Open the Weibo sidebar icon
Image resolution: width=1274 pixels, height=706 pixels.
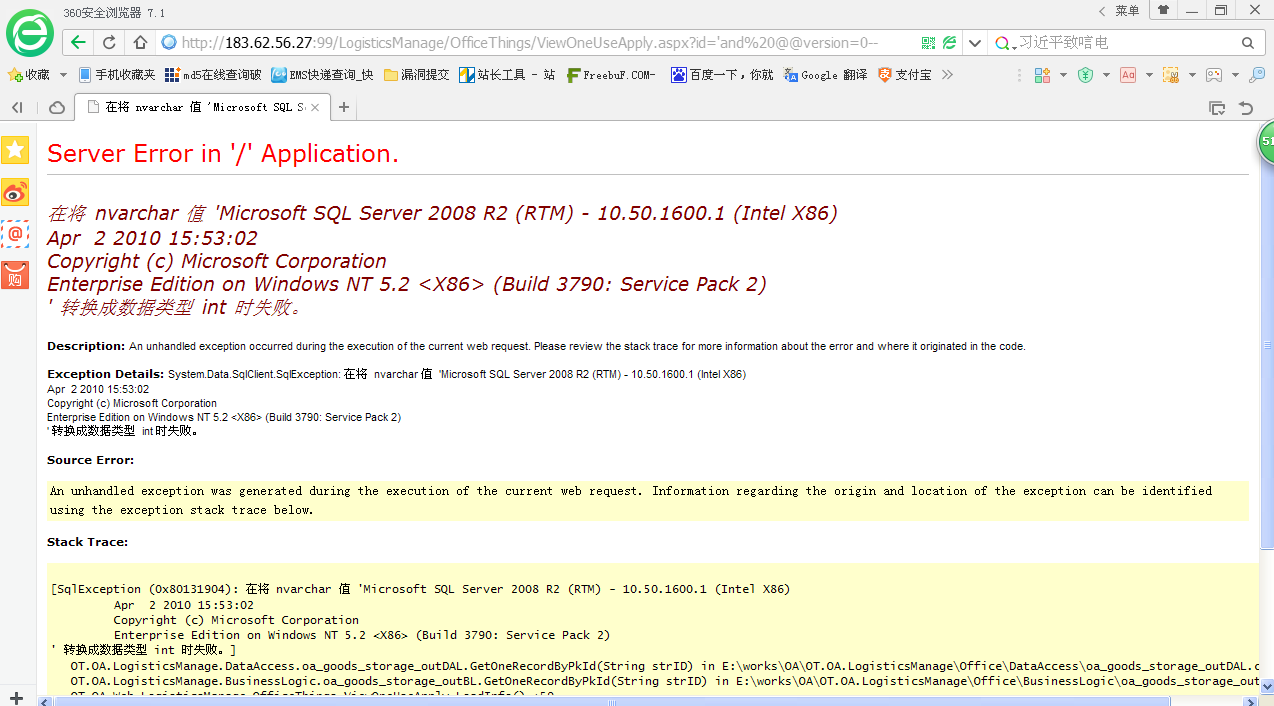point(15,192)
